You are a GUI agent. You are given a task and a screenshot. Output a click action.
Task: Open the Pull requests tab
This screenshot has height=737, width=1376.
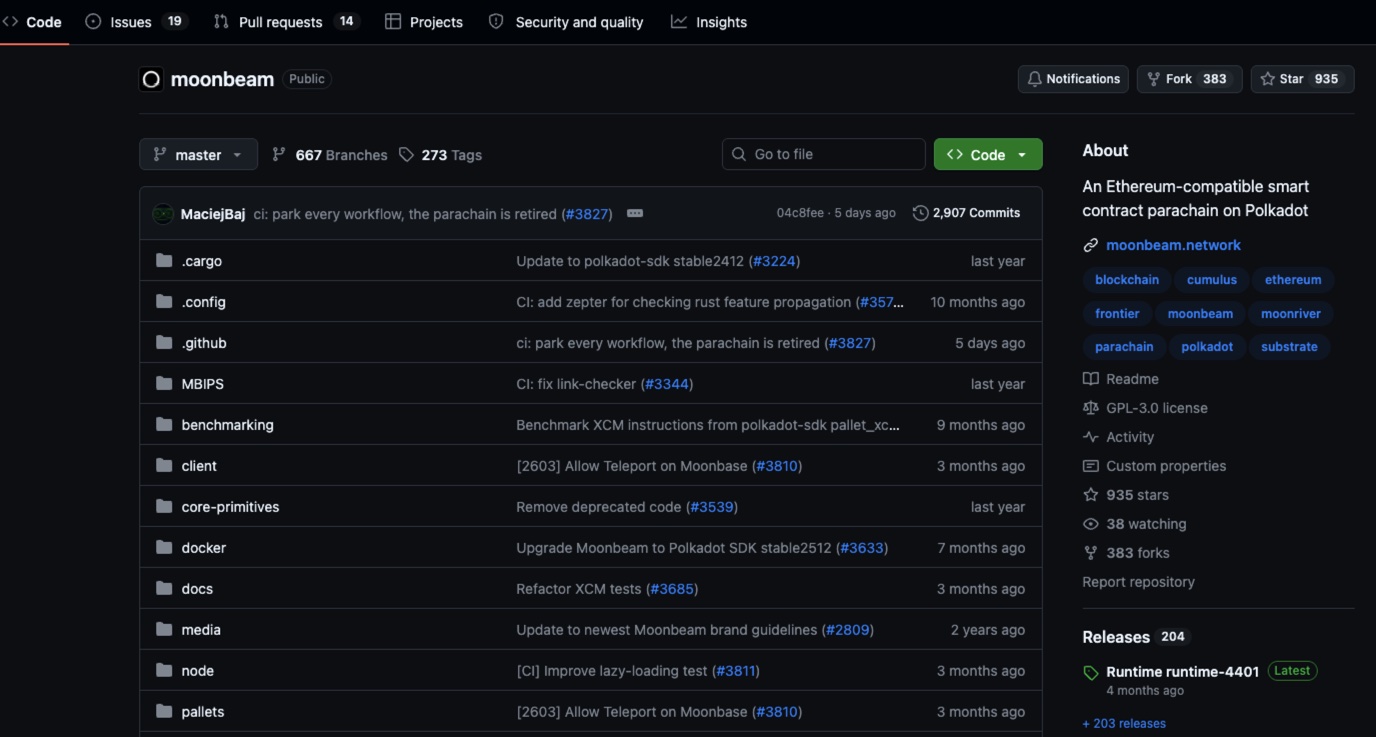286,22
